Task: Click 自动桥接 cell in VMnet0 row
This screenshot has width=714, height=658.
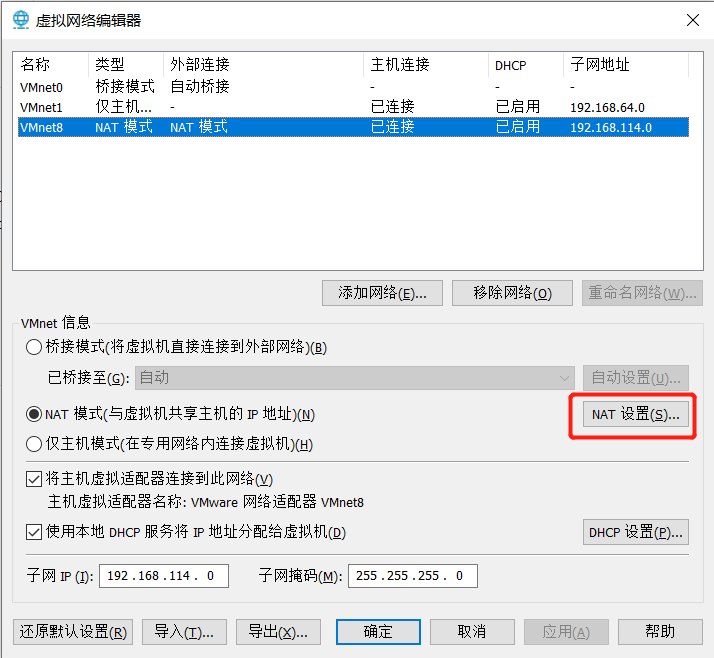Action: click(x=200, y=87)
